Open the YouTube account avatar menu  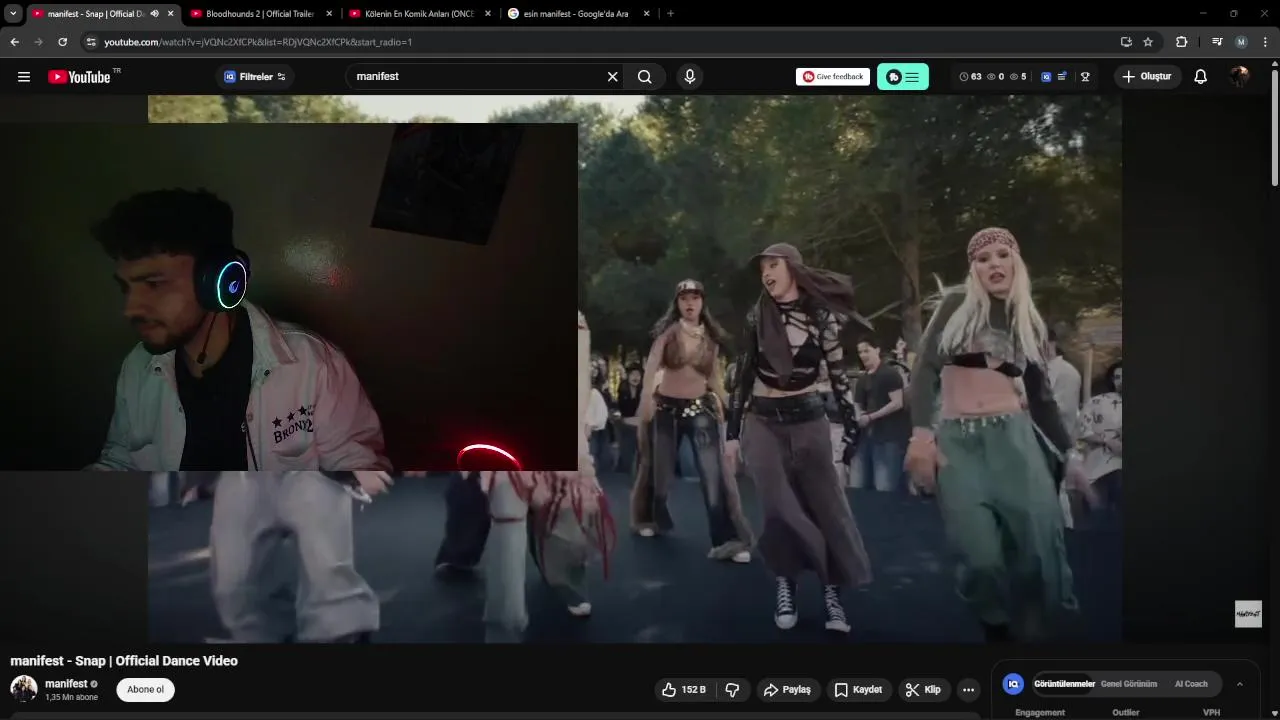(x=1240, y=77)
